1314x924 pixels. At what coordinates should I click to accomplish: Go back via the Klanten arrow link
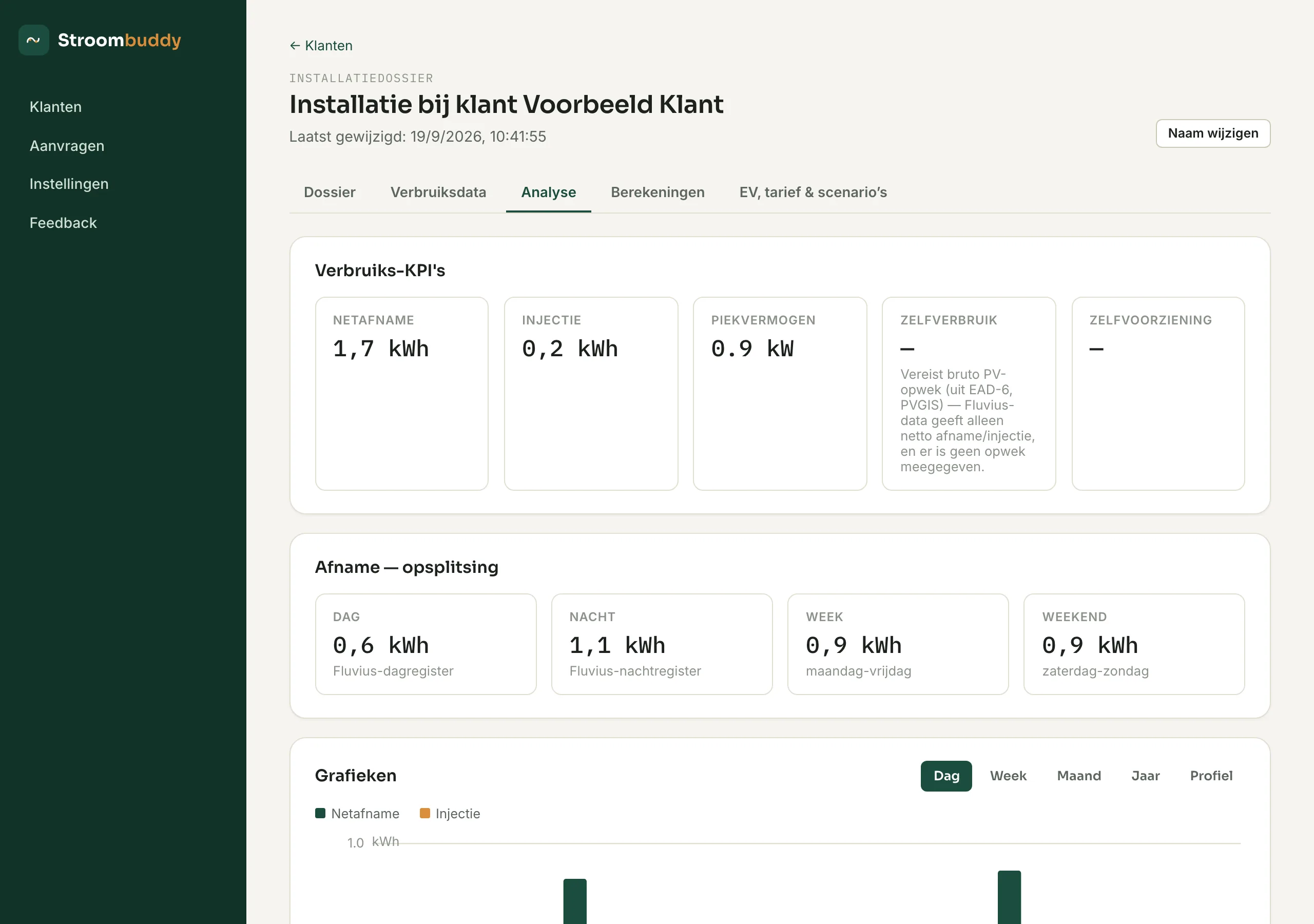coord(320,46)
